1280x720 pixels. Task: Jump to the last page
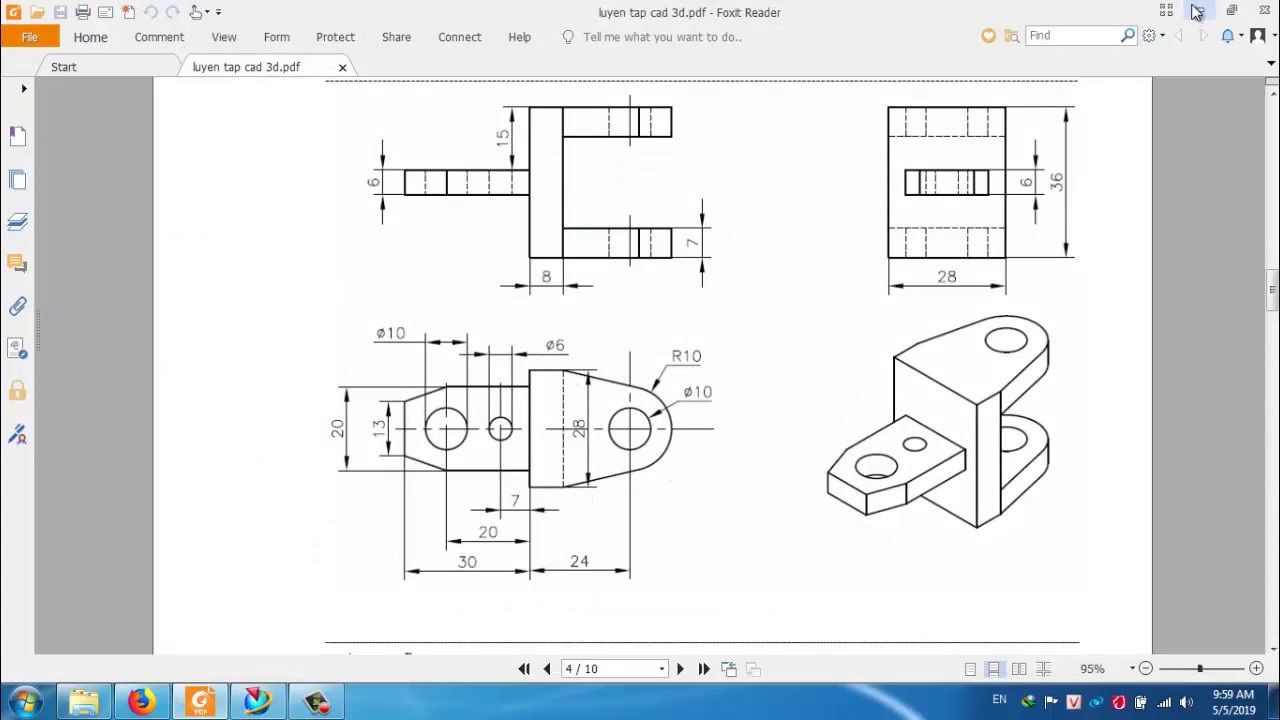pos(704,669)
